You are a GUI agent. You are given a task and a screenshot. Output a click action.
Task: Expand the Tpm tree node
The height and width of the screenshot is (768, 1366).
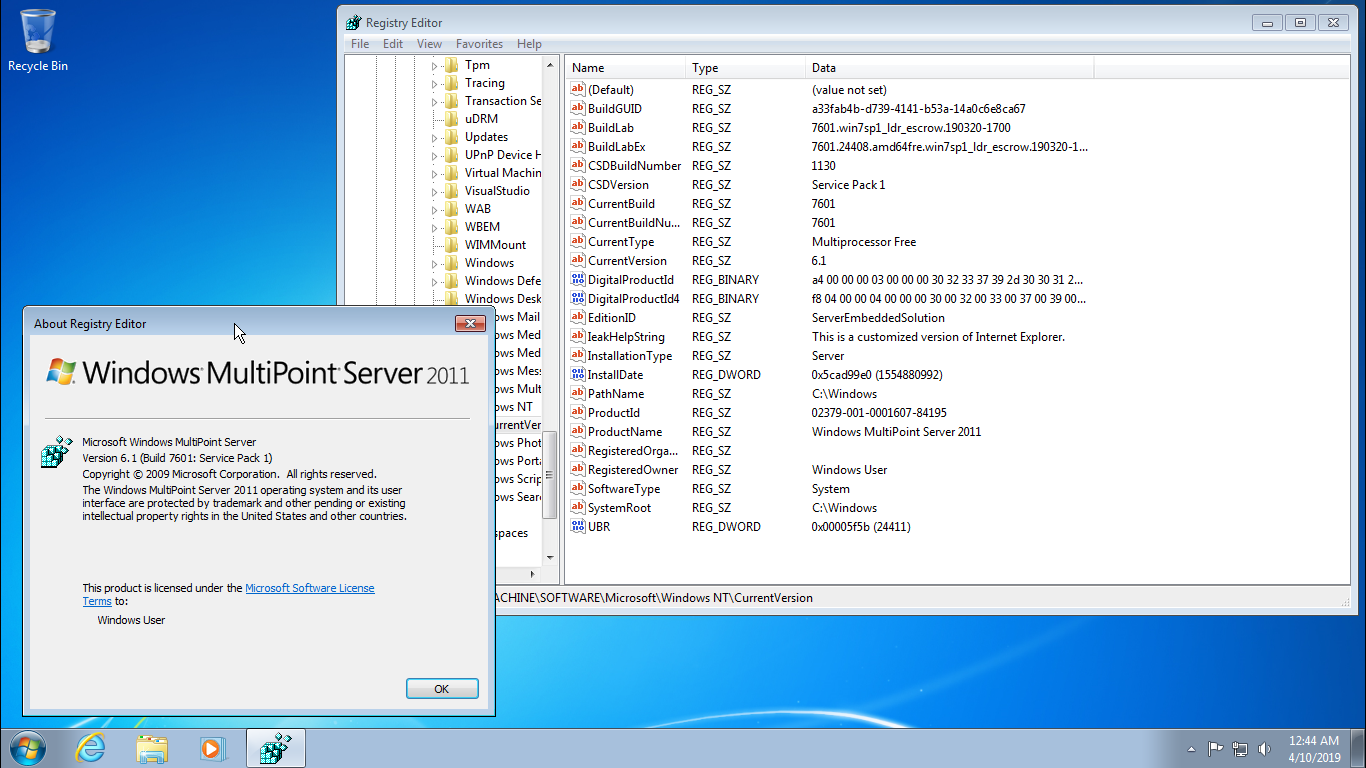coord(435,66)
